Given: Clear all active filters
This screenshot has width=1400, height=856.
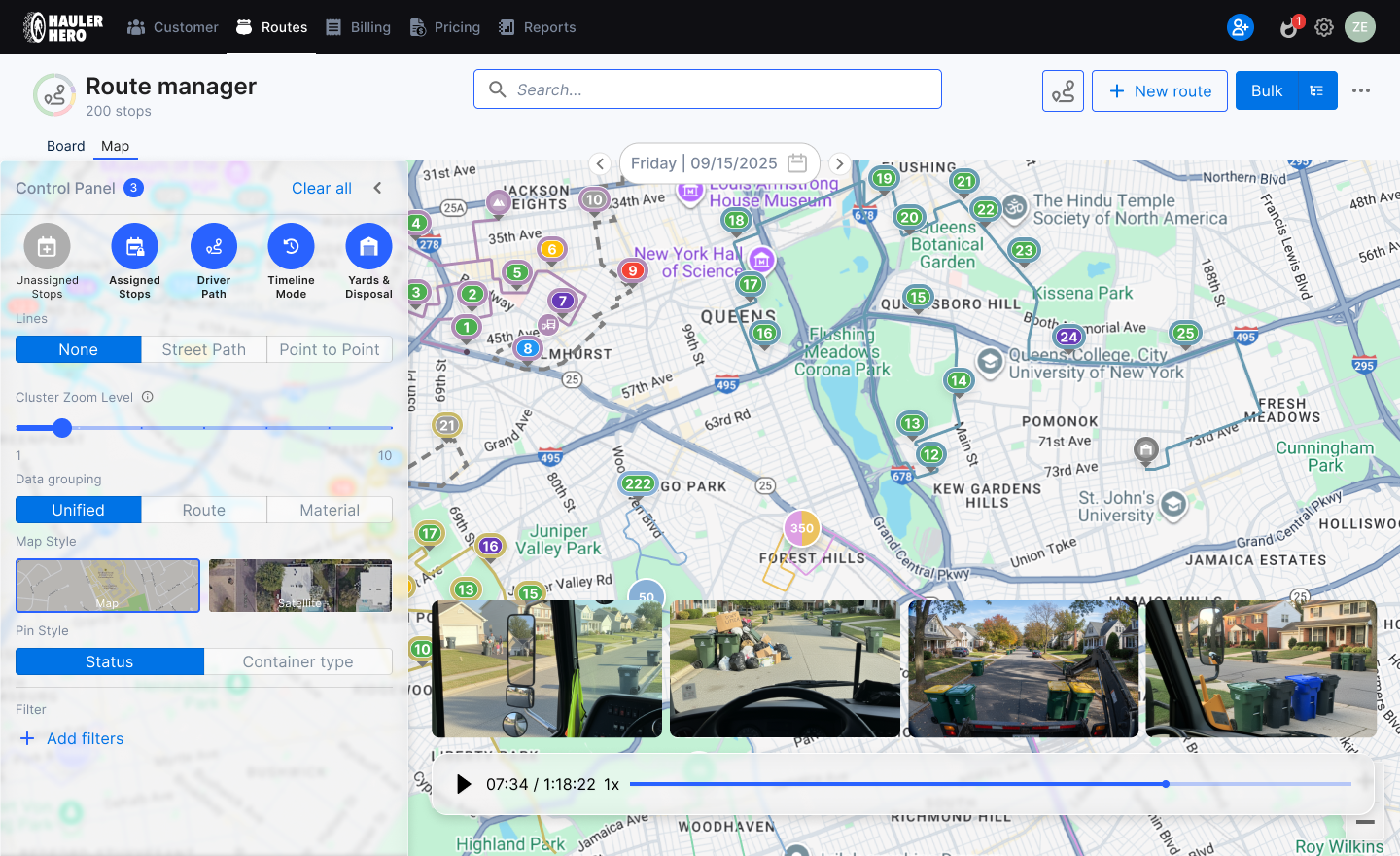Looking at the screenshot, I should 322,188.
